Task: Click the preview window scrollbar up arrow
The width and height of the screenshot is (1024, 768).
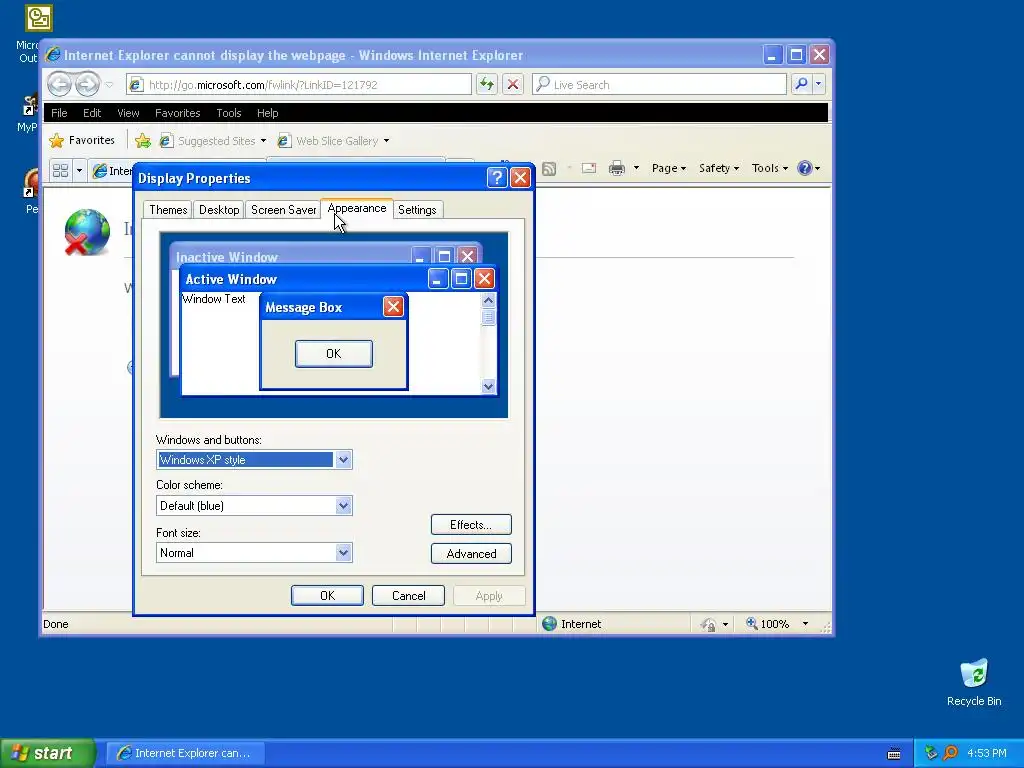Action: (488, 300)
